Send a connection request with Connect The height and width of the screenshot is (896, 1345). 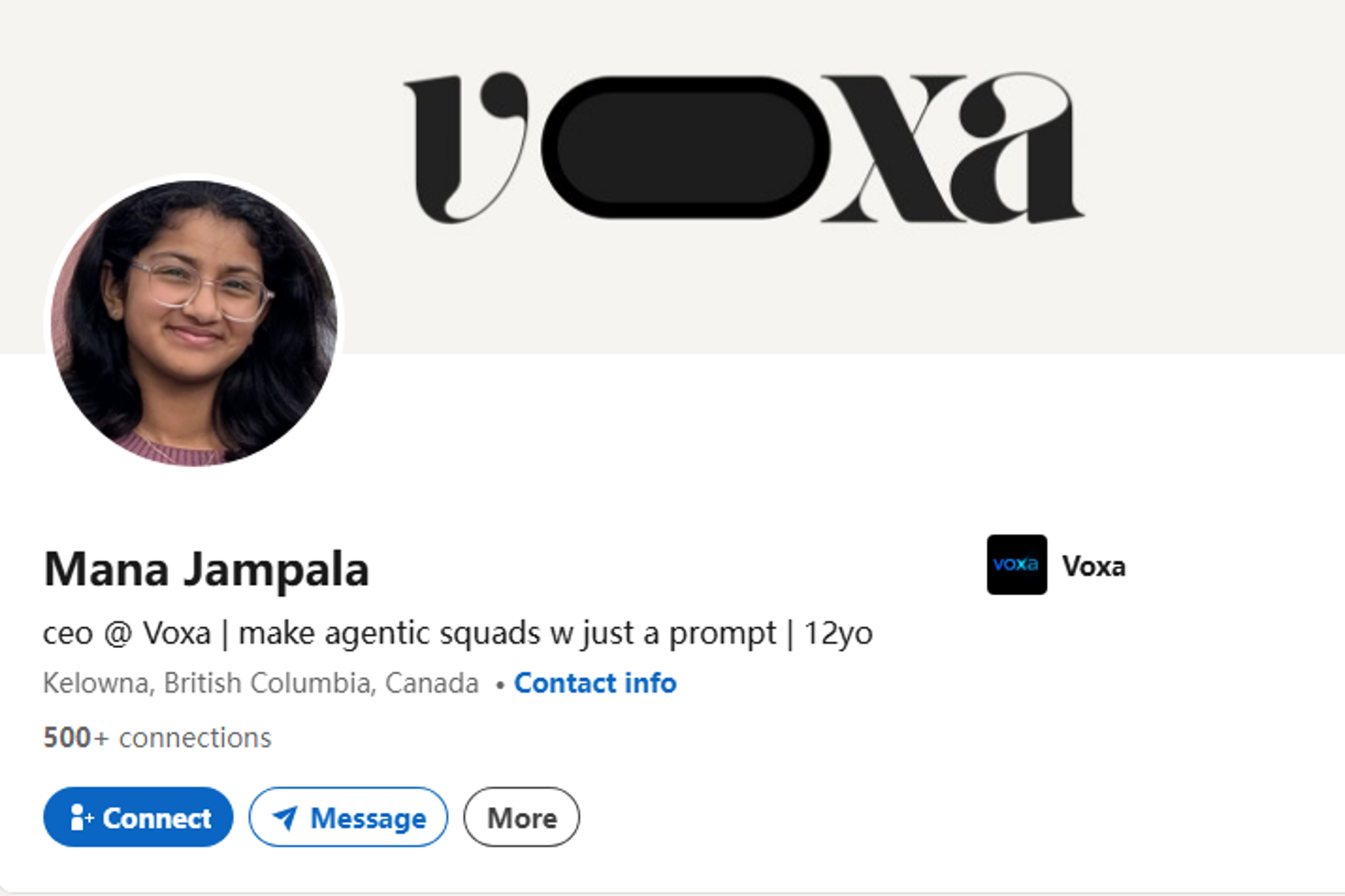coord(138,817)
